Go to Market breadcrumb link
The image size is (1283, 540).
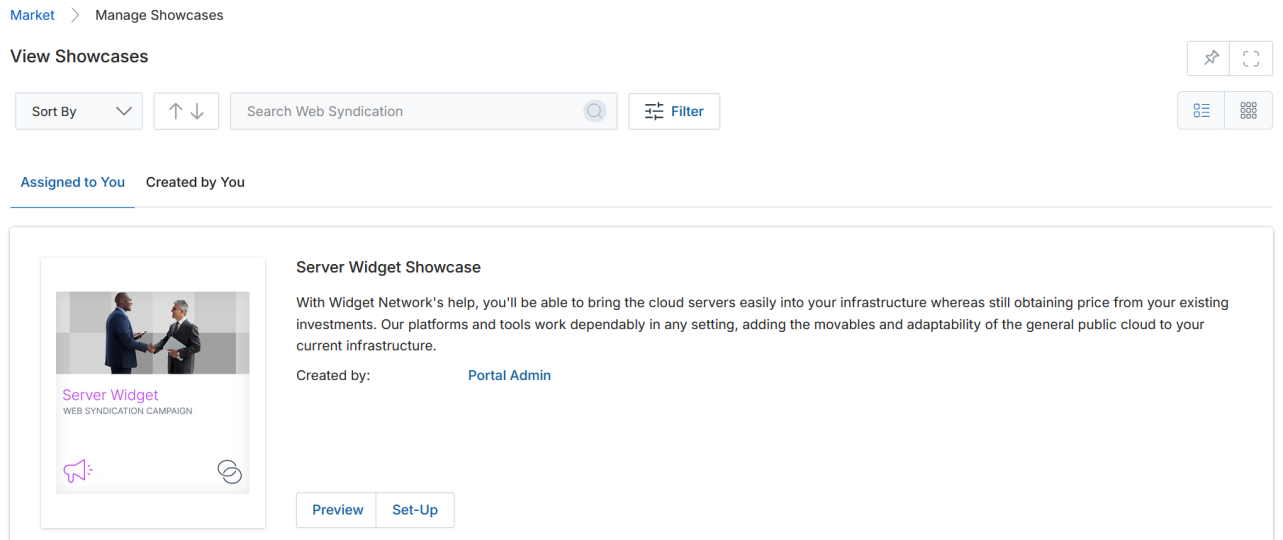[x=32, y=15]
